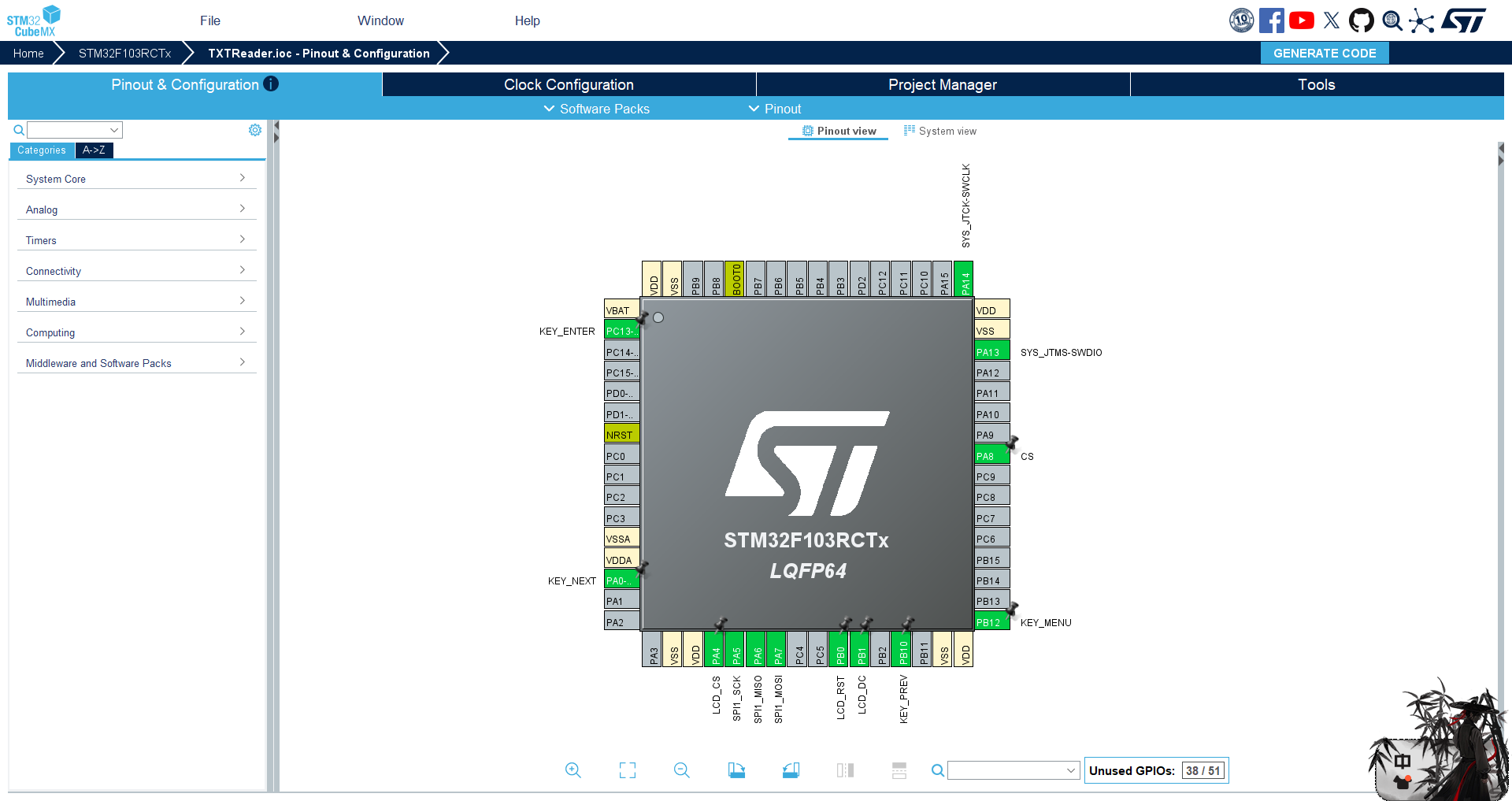This screenshot has height=801, width=1512.
Task: Expand the Analog category
Action: tap(136, 210)
